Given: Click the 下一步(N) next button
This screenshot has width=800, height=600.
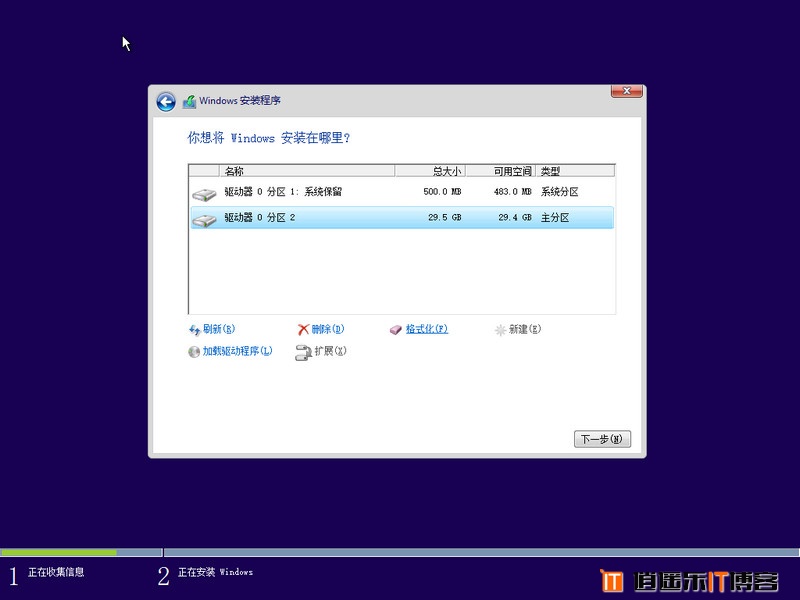Looking at the screenshot, I should (602, 439).
